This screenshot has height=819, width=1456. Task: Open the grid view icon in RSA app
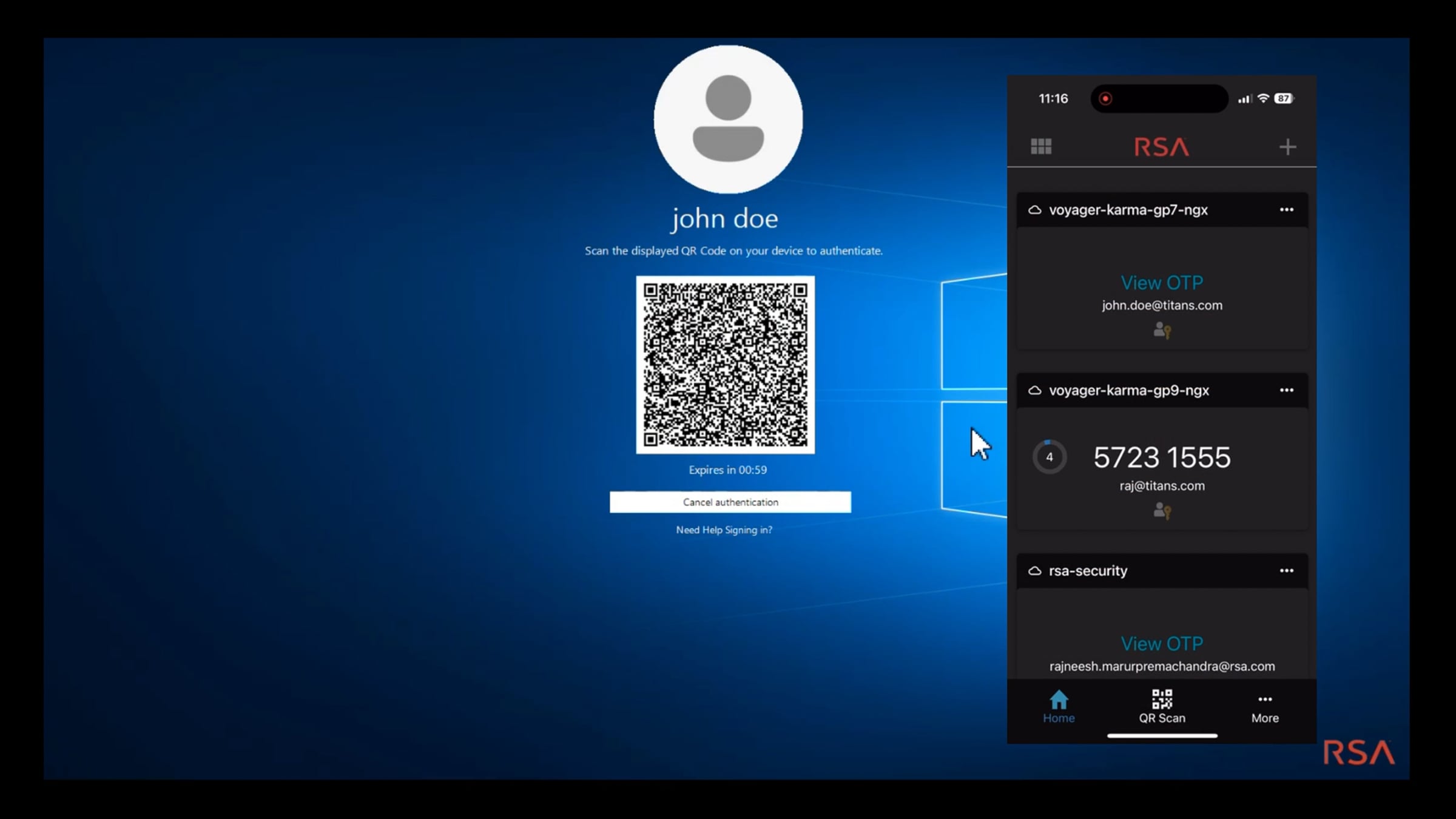1041,146
